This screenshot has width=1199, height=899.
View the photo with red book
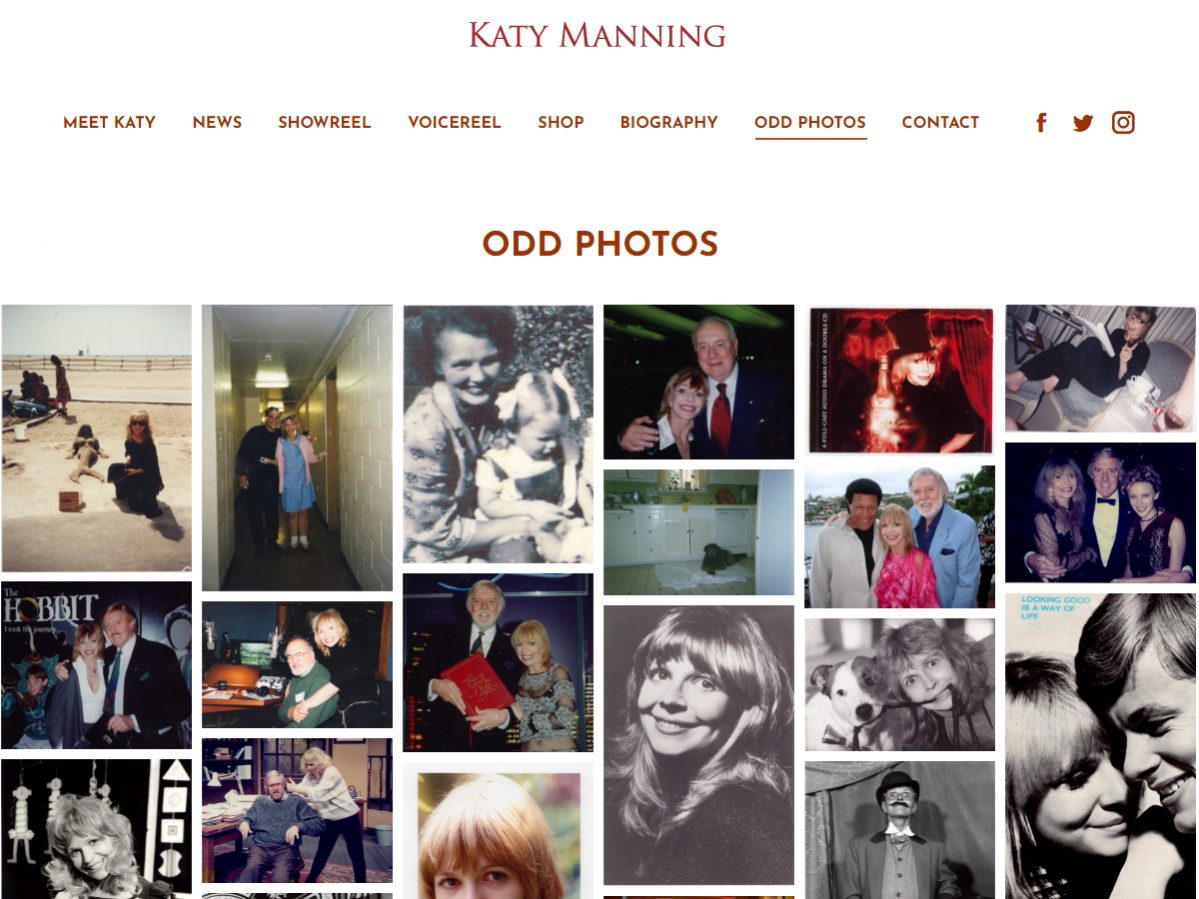click(498, 663)
